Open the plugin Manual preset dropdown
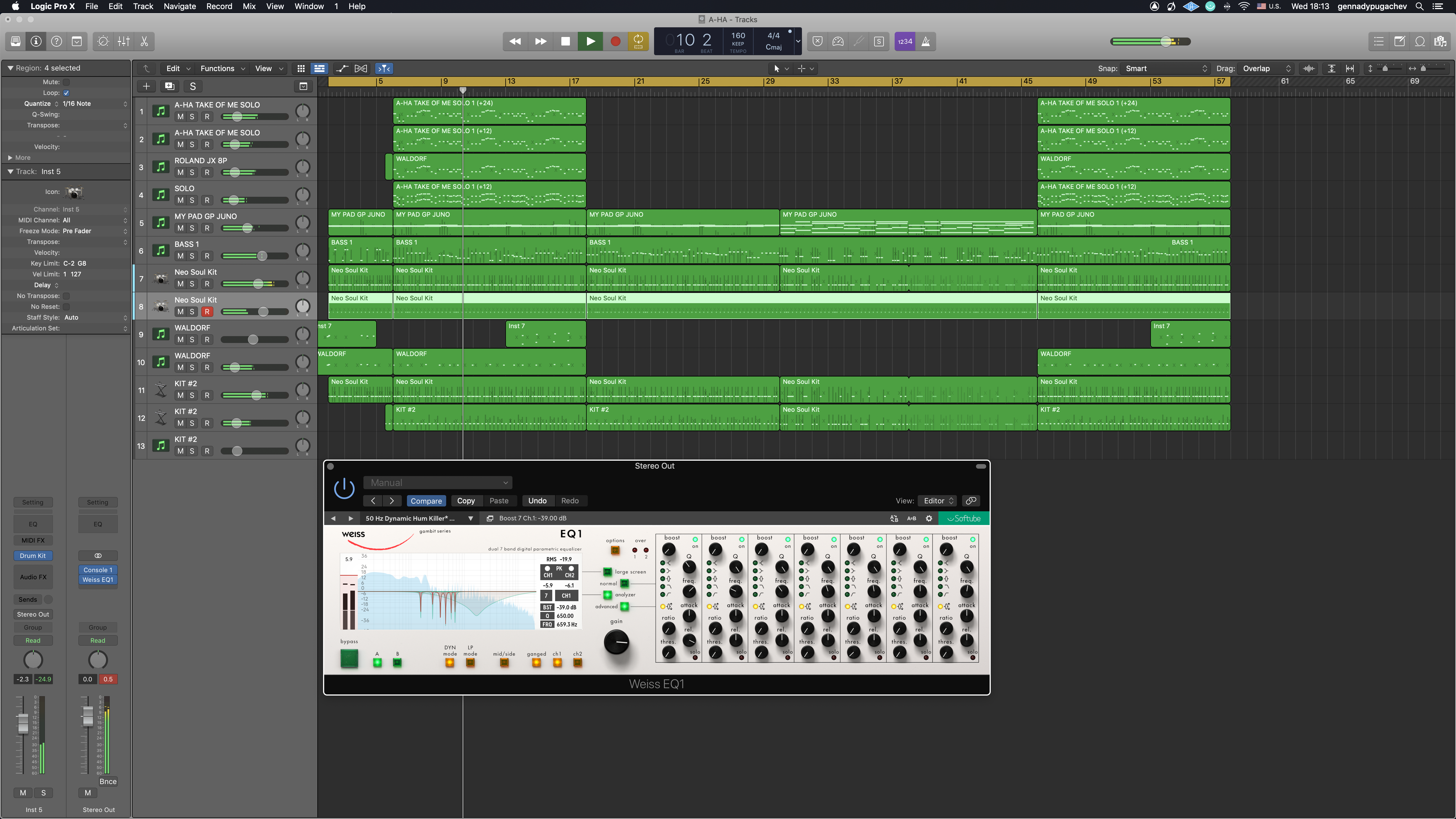 click(438, 483)
